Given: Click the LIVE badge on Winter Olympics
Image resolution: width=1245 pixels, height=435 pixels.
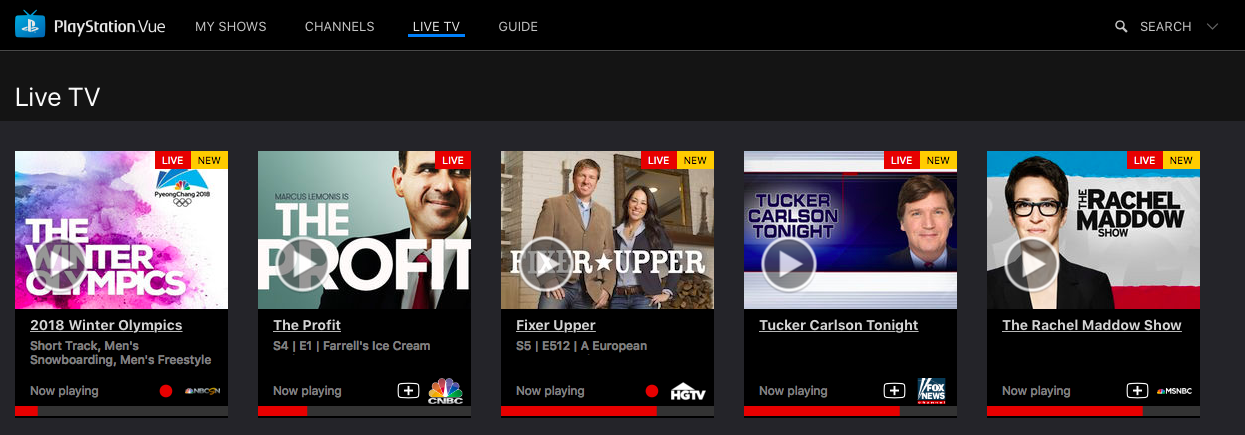Looking at the screenshot, I should pyautogui.click(x=173, y=160).
